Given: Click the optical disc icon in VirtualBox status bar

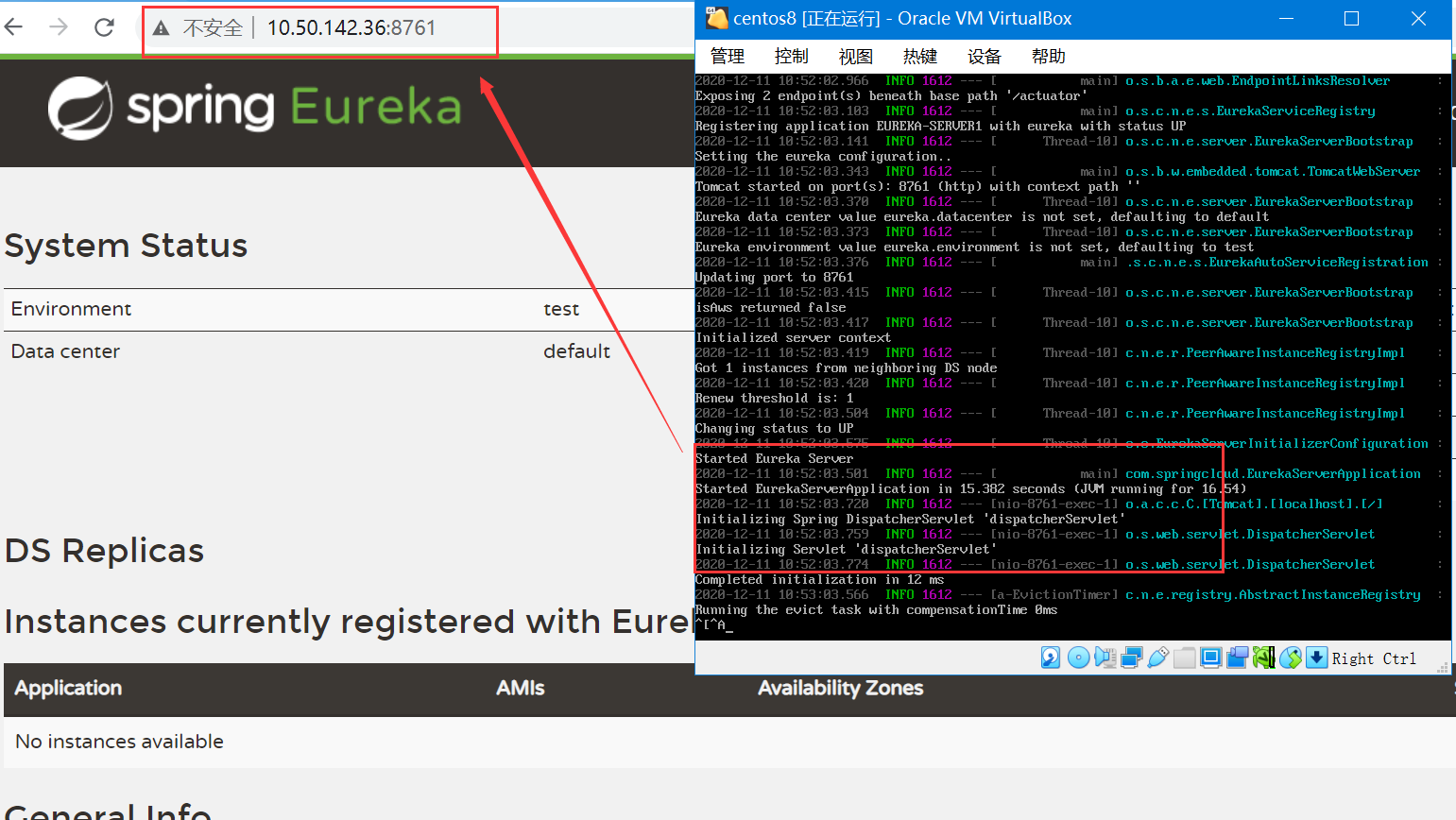Looking at the screenshot, I should [1078, 657].
